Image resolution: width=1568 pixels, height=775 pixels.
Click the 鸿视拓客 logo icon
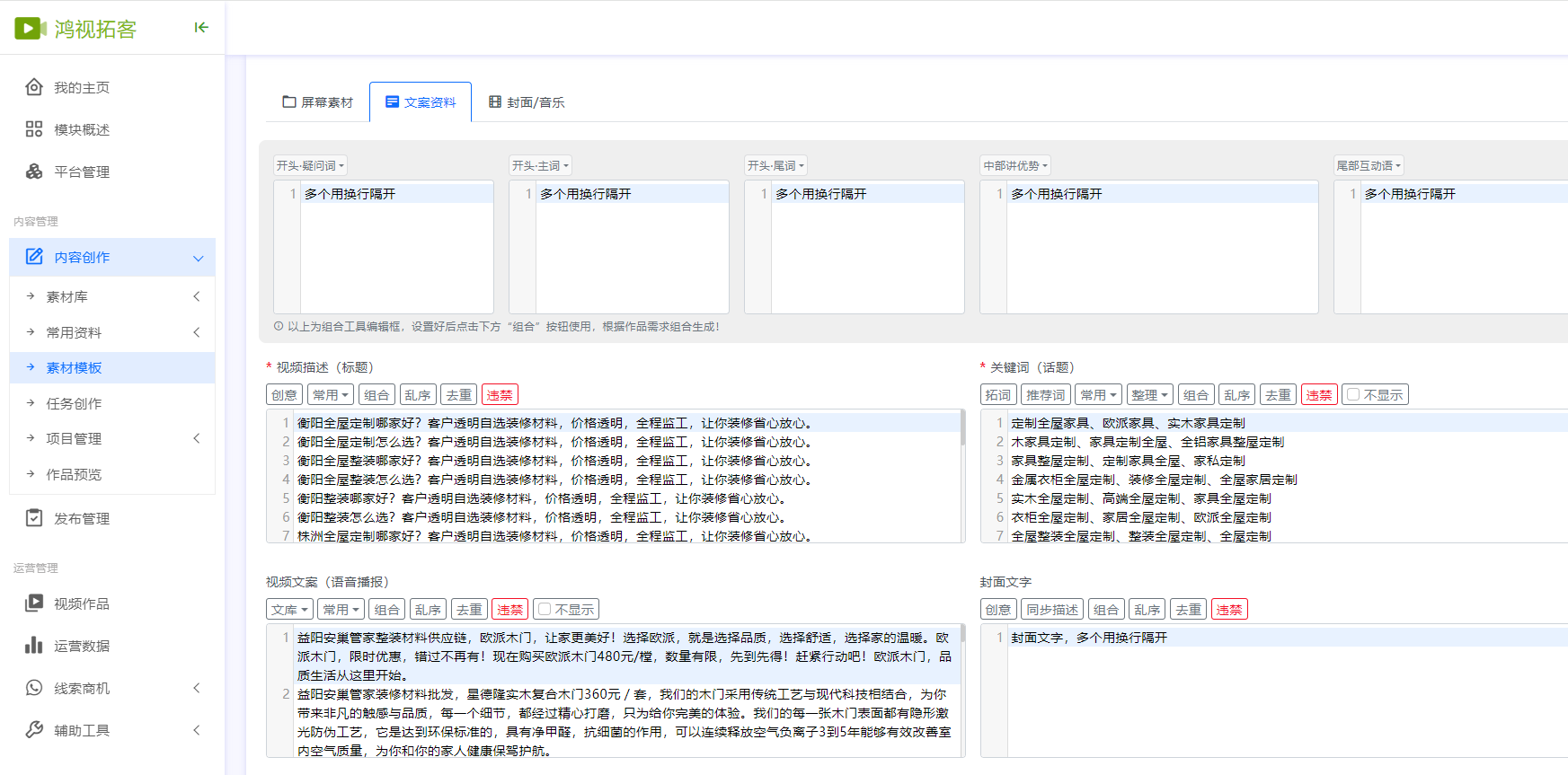coord(30,29)
